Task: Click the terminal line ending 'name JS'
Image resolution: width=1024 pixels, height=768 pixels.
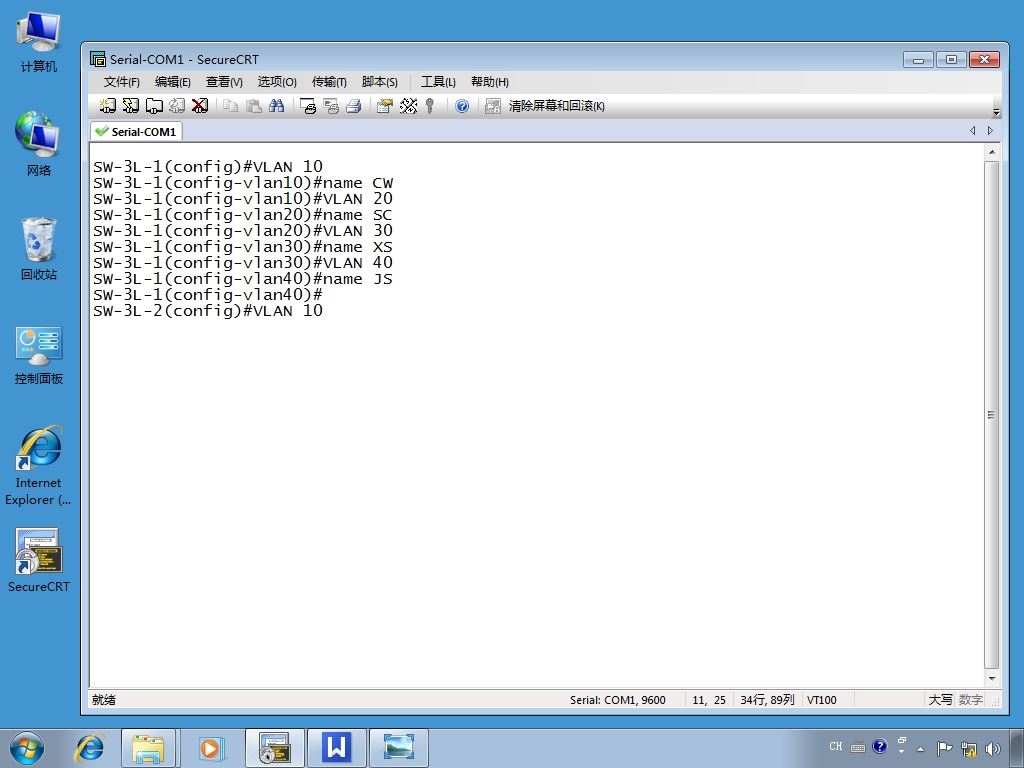Action: (243, 279)
